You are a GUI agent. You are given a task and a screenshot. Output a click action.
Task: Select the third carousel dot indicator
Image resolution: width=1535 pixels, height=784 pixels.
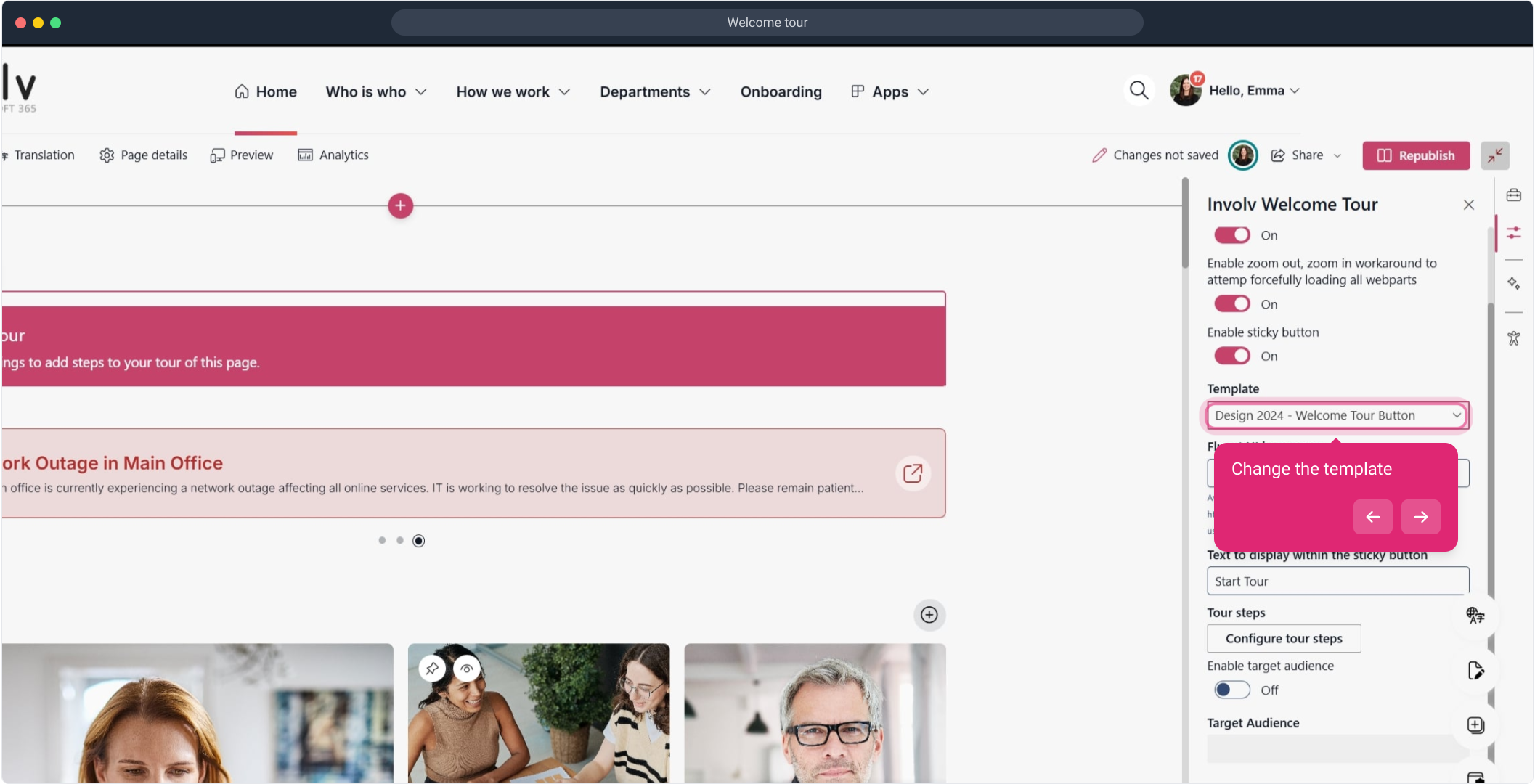click(x=418, y=541)
